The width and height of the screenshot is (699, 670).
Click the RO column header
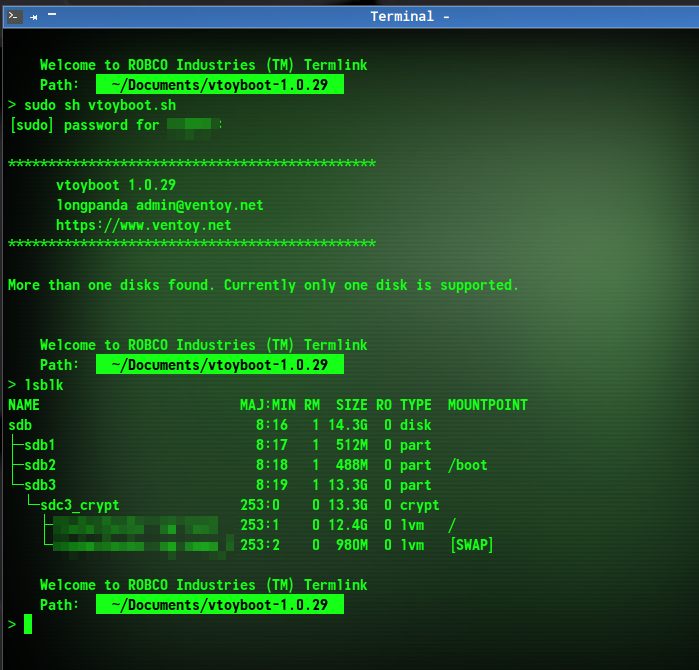384,405
